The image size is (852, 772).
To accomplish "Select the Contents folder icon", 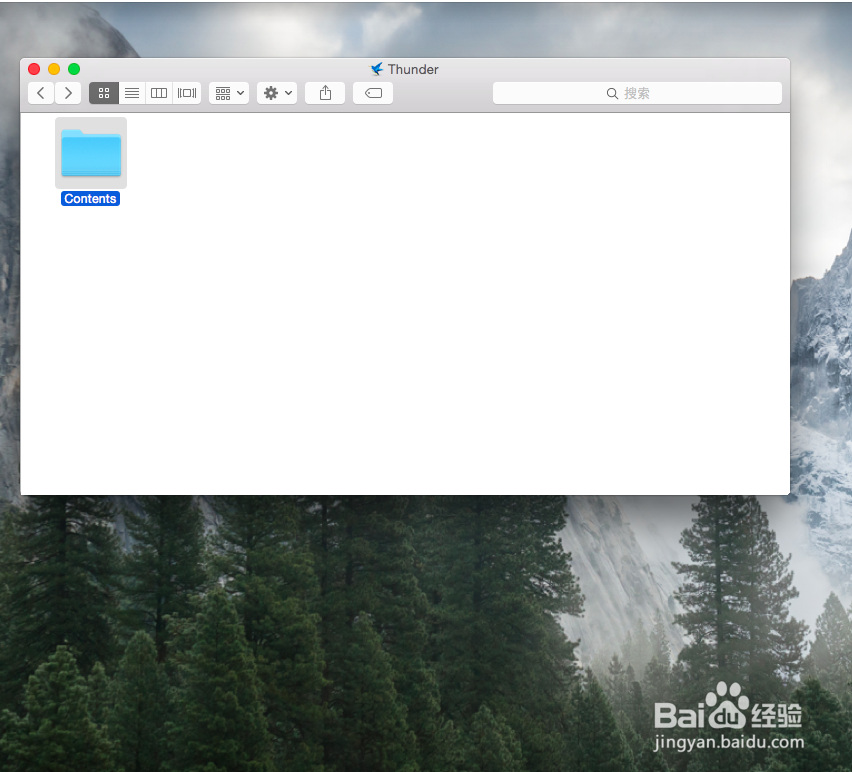I will pos(91,153).
